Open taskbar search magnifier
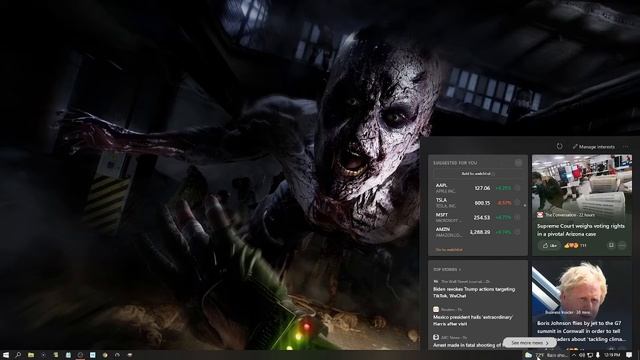This screenshot has width=640, height=360. point(18,355)
